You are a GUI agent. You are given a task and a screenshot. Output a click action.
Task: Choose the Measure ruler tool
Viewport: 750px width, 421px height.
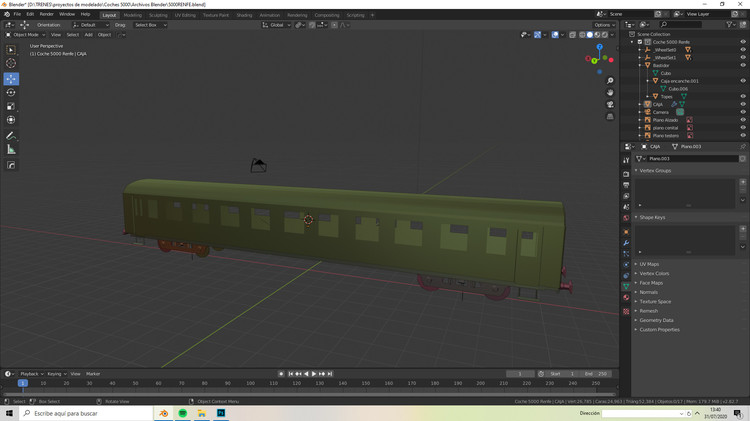point(11,150)
